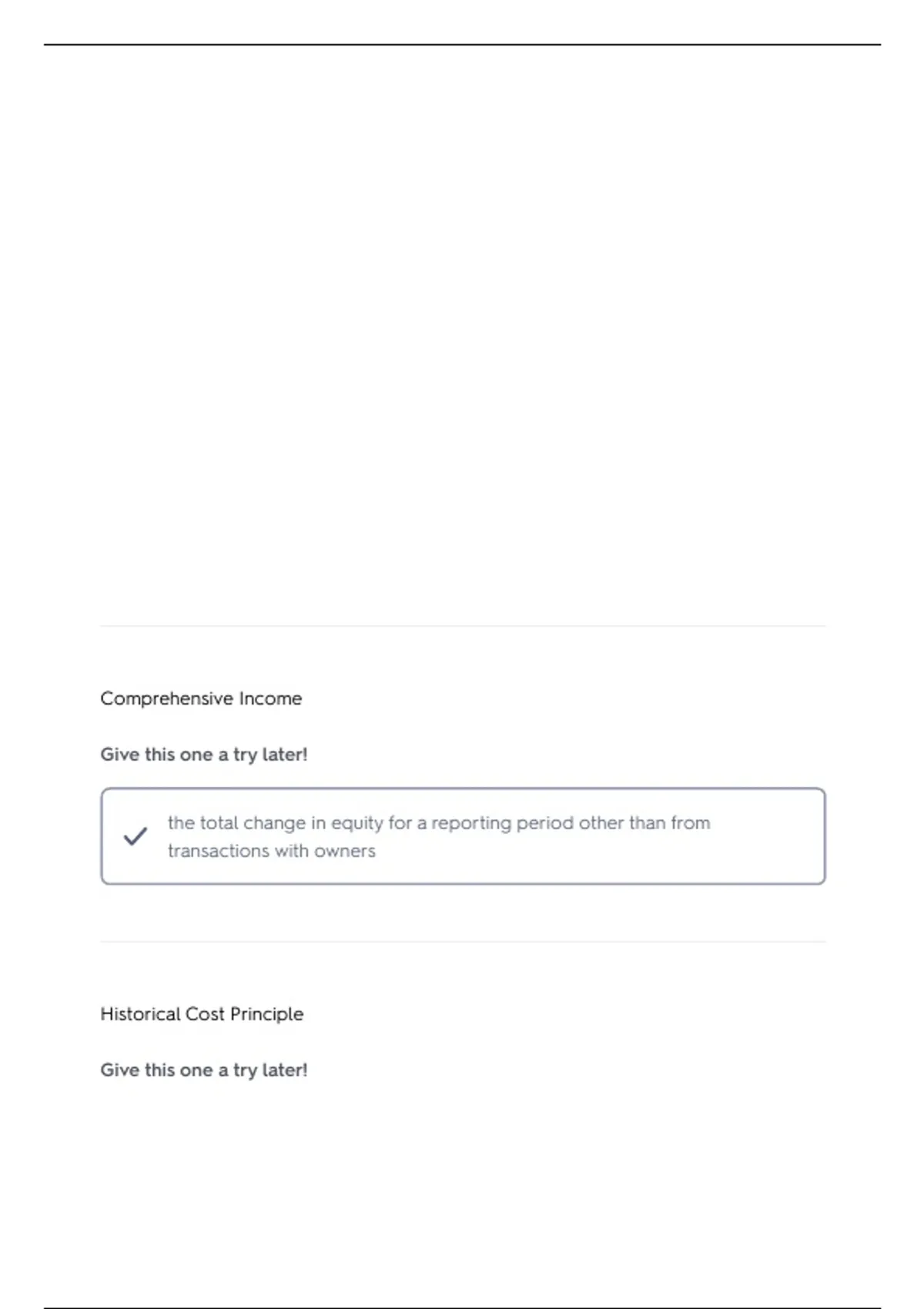Select the answer card about change in equity

coord(463,836)
